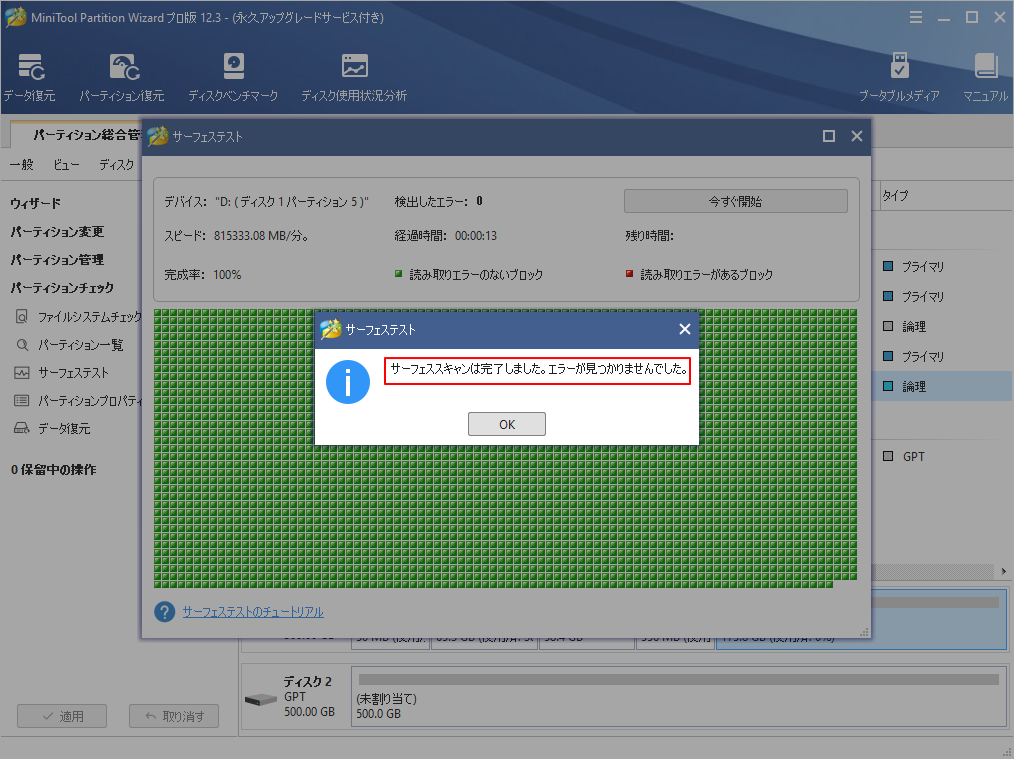Click the パーティション一覧 magnifier icon

22,345
